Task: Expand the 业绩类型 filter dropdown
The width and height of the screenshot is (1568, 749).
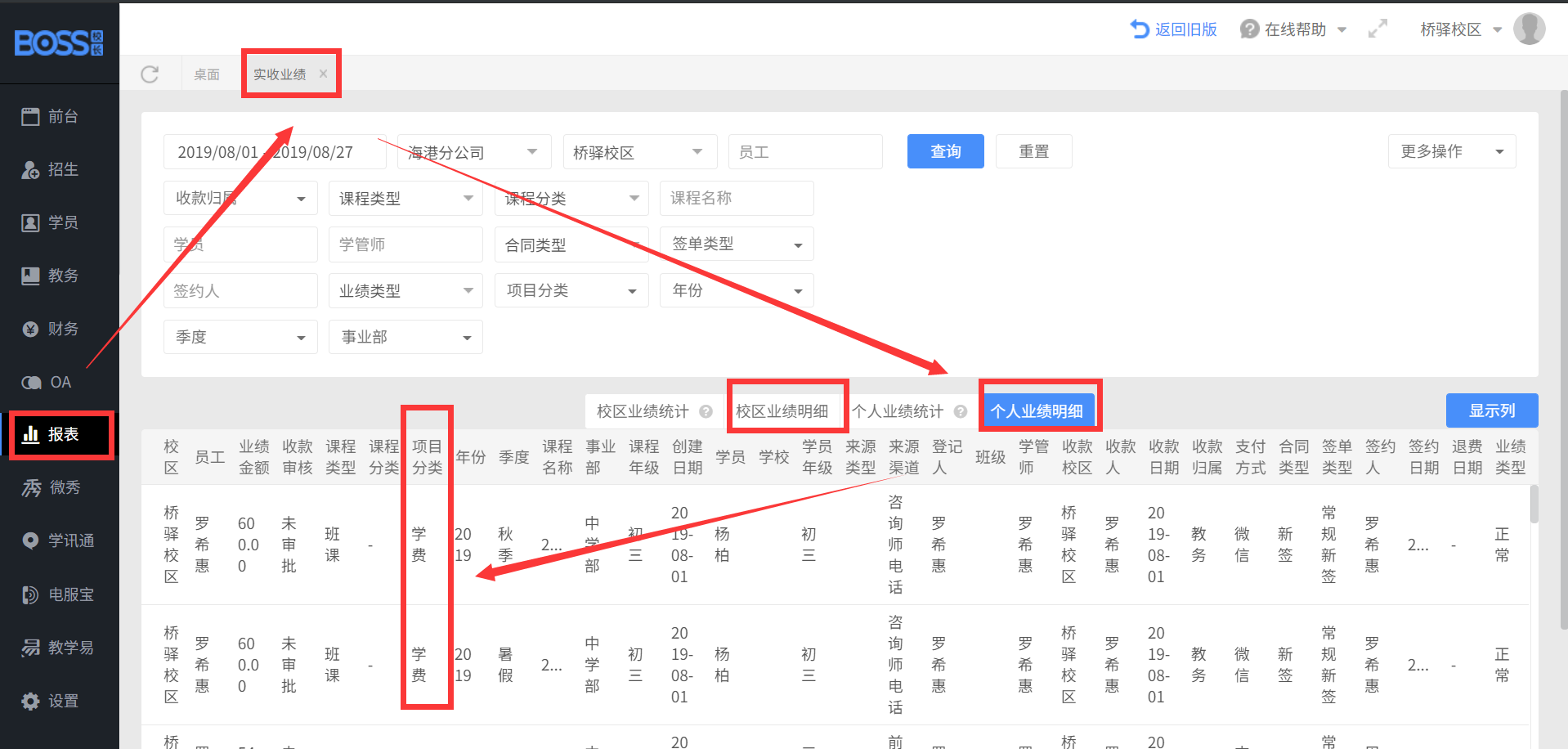Action: pos(405,290)
